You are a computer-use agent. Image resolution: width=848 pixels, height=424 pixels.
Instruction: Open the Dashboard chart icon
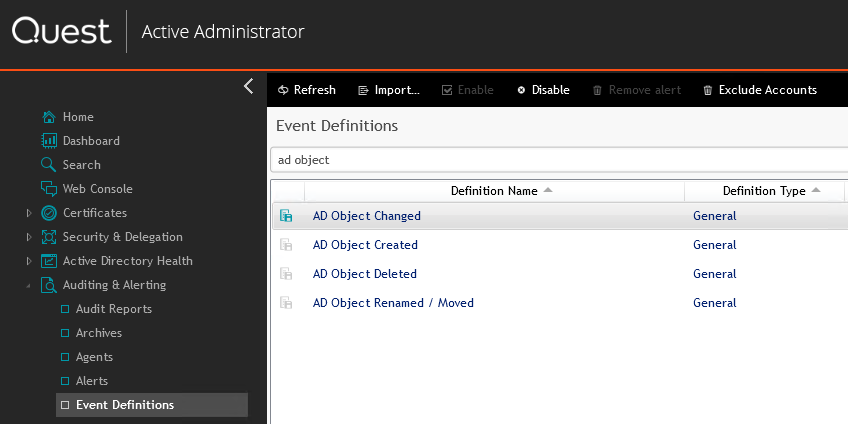tap(49, 141)
